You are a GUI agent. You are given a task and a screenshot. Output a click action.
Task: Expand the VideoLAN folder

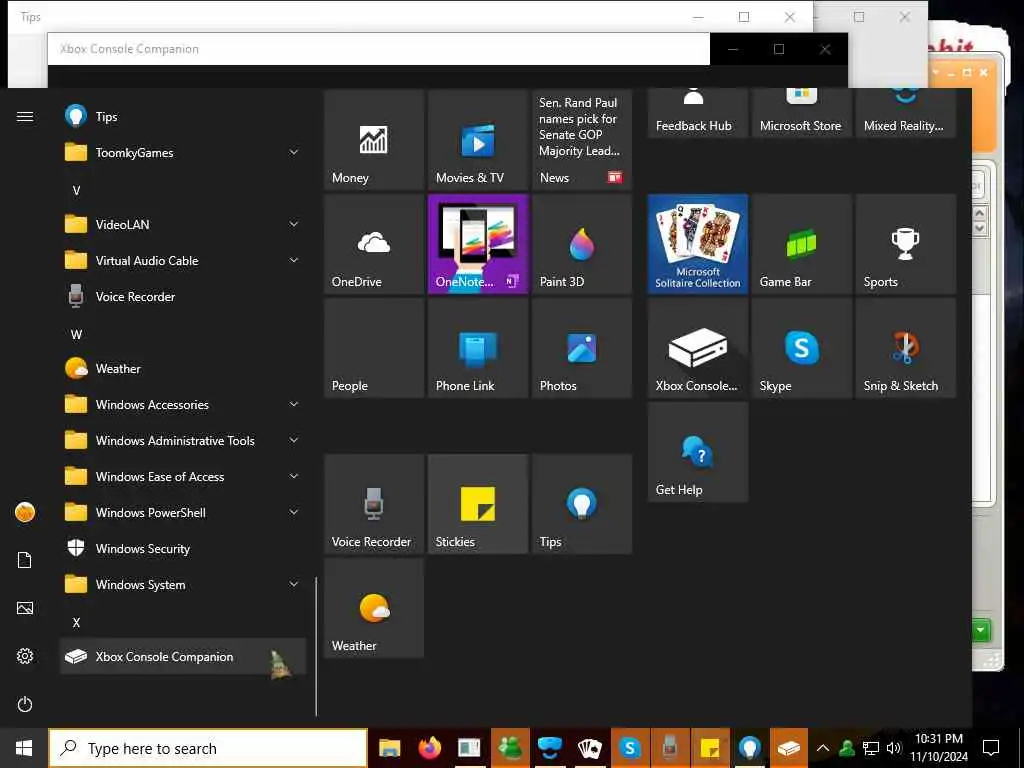click(183, 225)
